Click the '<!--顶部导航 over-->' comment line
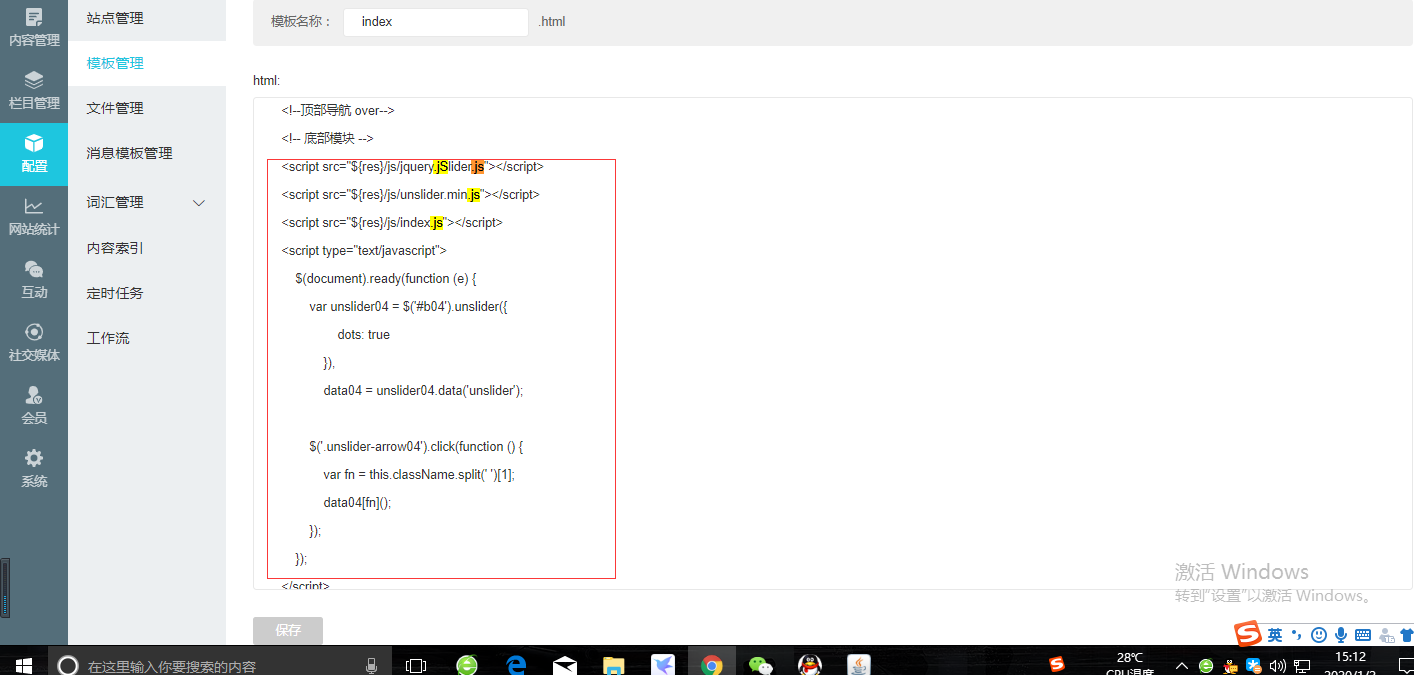 (x=338, y=111)
